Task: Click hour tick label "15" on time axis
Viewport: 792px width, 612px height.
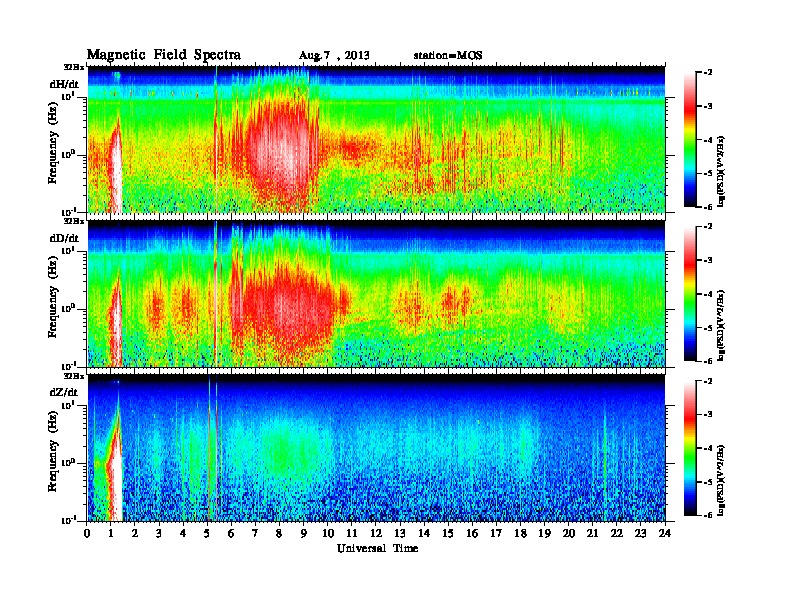Action: coord(448,533)
